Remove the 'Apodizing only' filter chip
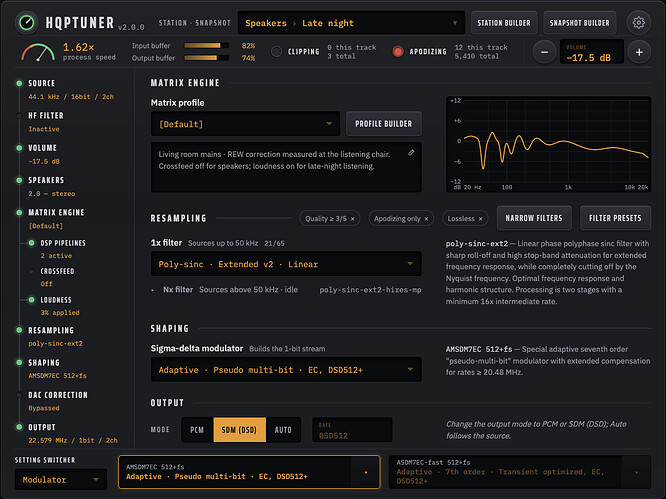This screenshot has height=499, width=666. (426, 219)
